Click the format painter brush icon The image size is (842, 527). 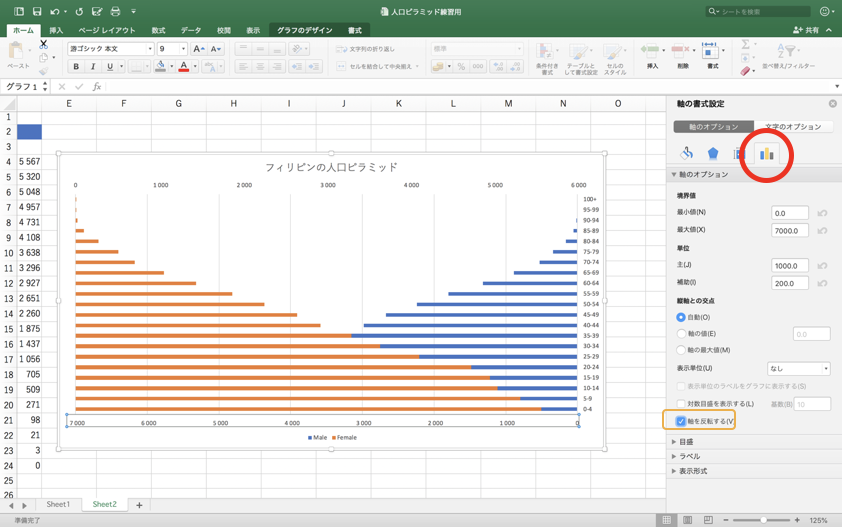(x=43, y=70)
